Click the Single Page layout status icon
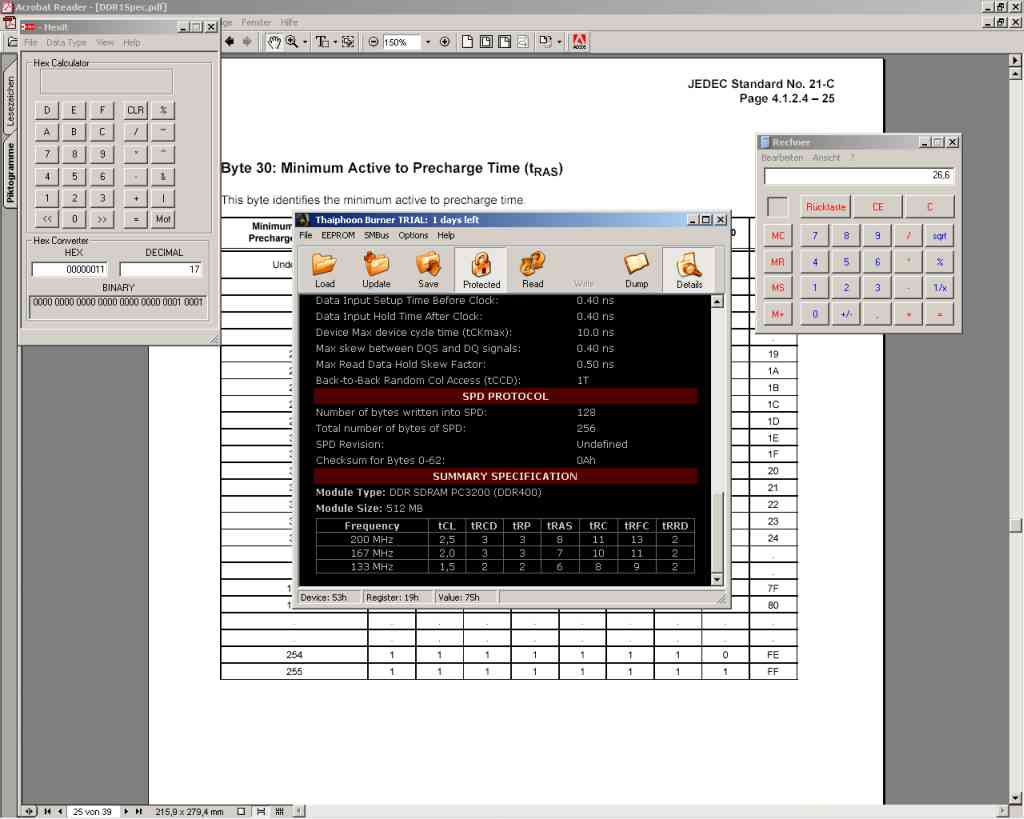Screen dimensions: 1024x819 [x=242, y=812]
